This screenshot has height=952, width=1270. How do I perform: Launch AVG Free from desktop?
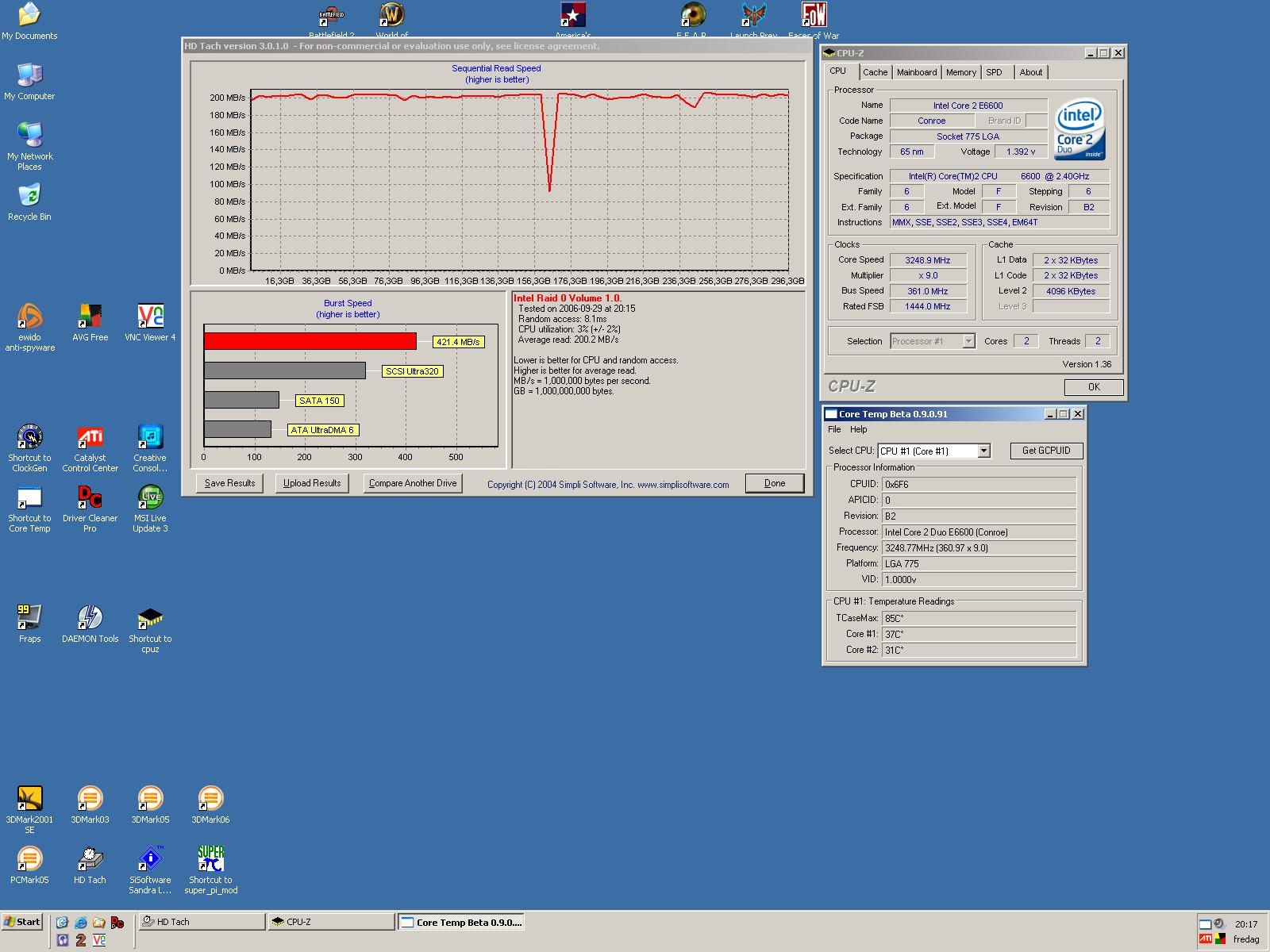pos(90,322)
